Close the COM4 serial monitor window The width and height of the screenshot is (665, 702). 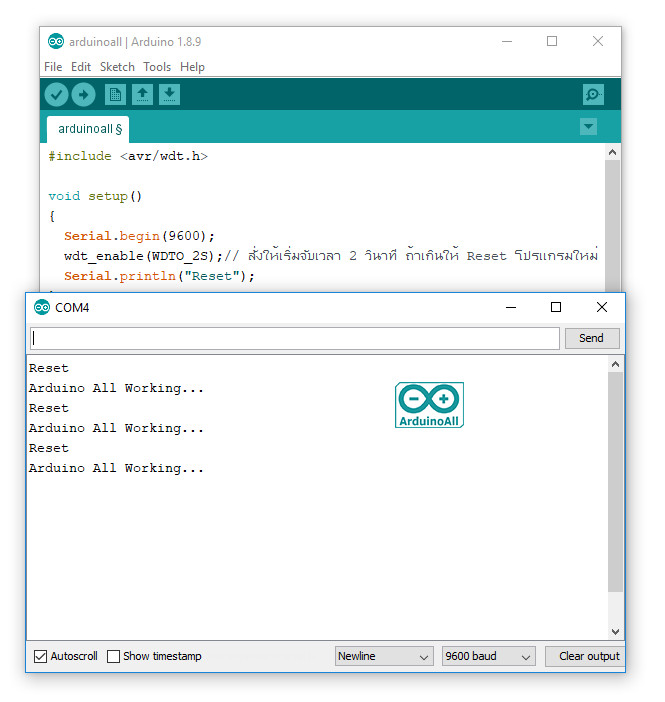(602, 307)
